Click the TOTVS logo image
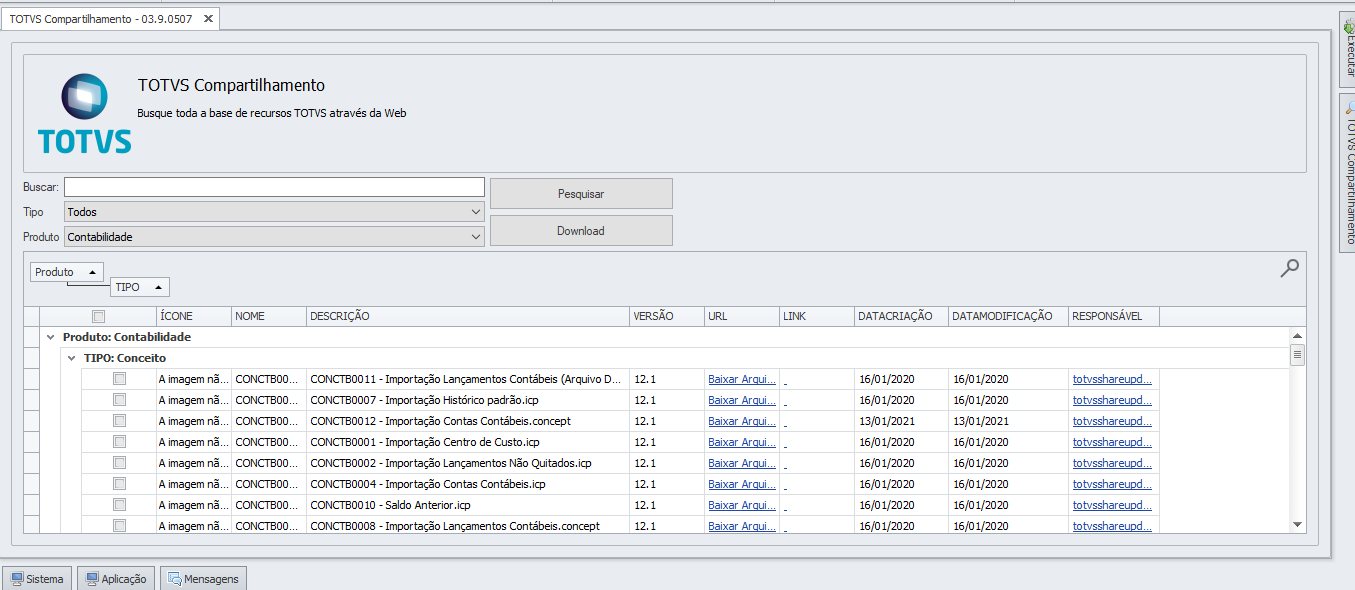The image size is (1355, 590). [x=85, y=114]
